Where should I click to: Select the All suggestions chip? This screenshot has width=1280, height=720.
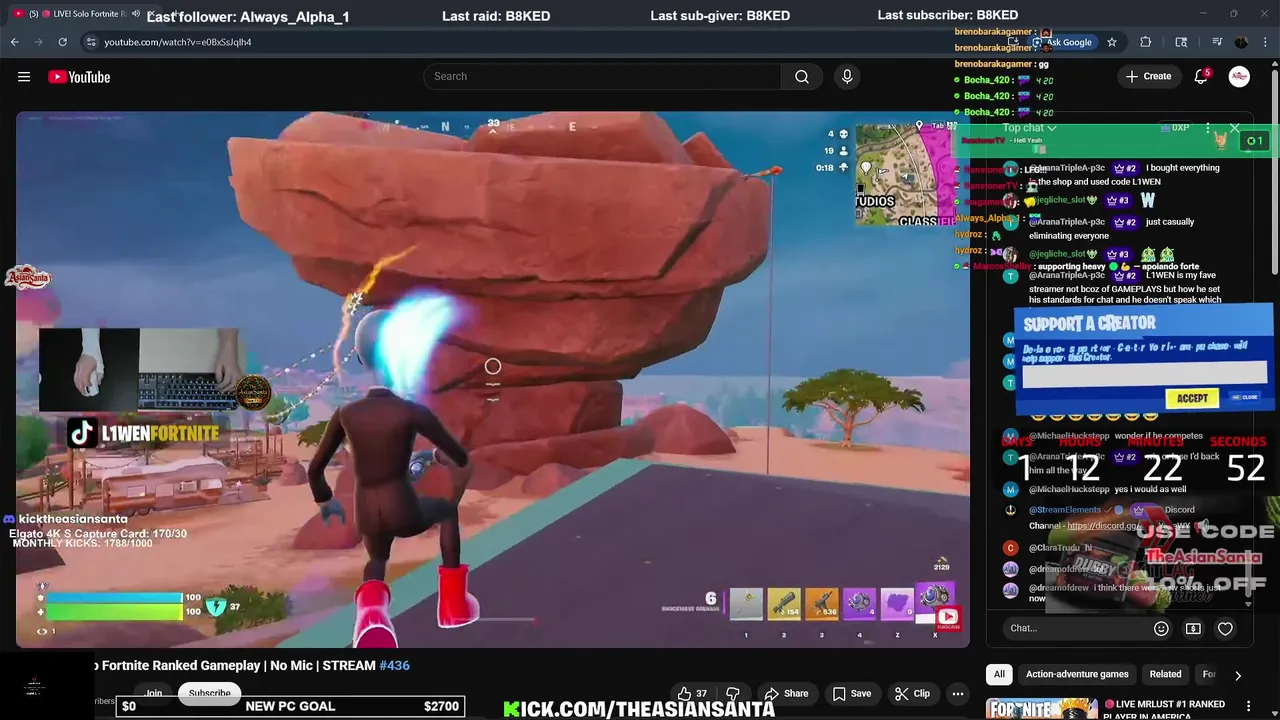tap(999, 674)
